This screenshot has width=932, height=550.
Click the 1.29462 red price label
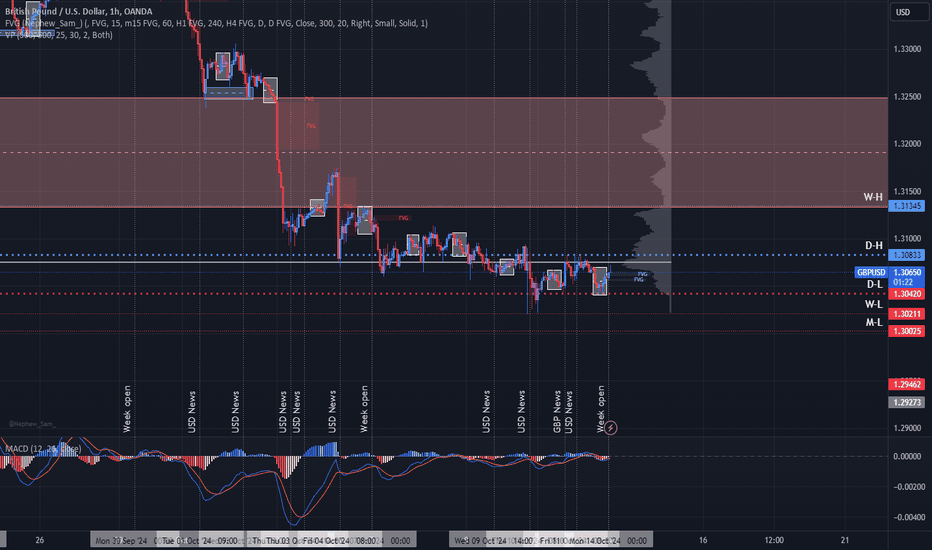tap(906, 384)
